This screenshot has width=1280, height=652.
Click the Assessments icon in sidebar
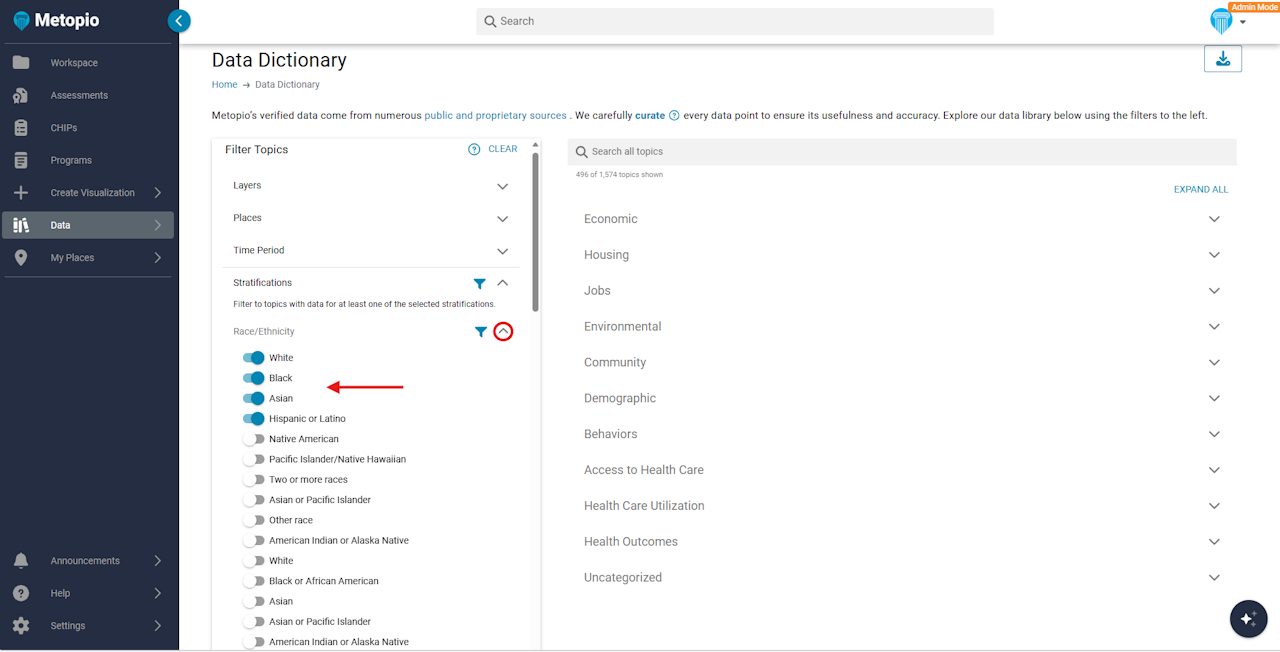tap(21, 95)
